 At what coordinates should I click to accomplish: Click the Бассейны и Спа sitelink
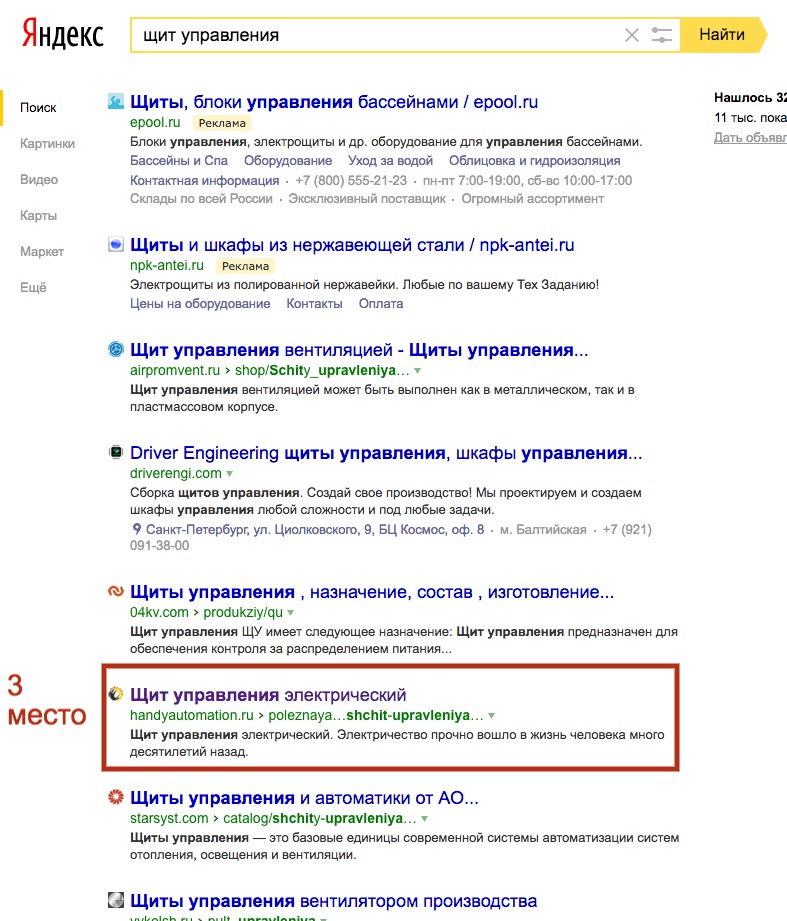(179, 160)
